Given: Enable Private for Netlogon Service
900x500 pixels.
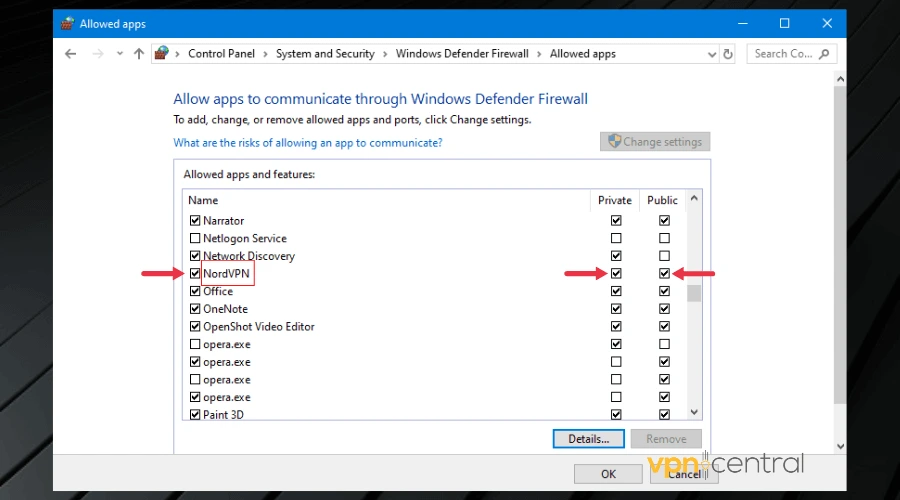Looking at the screenshot, I should pyautogui.click(x=616, y=239).
